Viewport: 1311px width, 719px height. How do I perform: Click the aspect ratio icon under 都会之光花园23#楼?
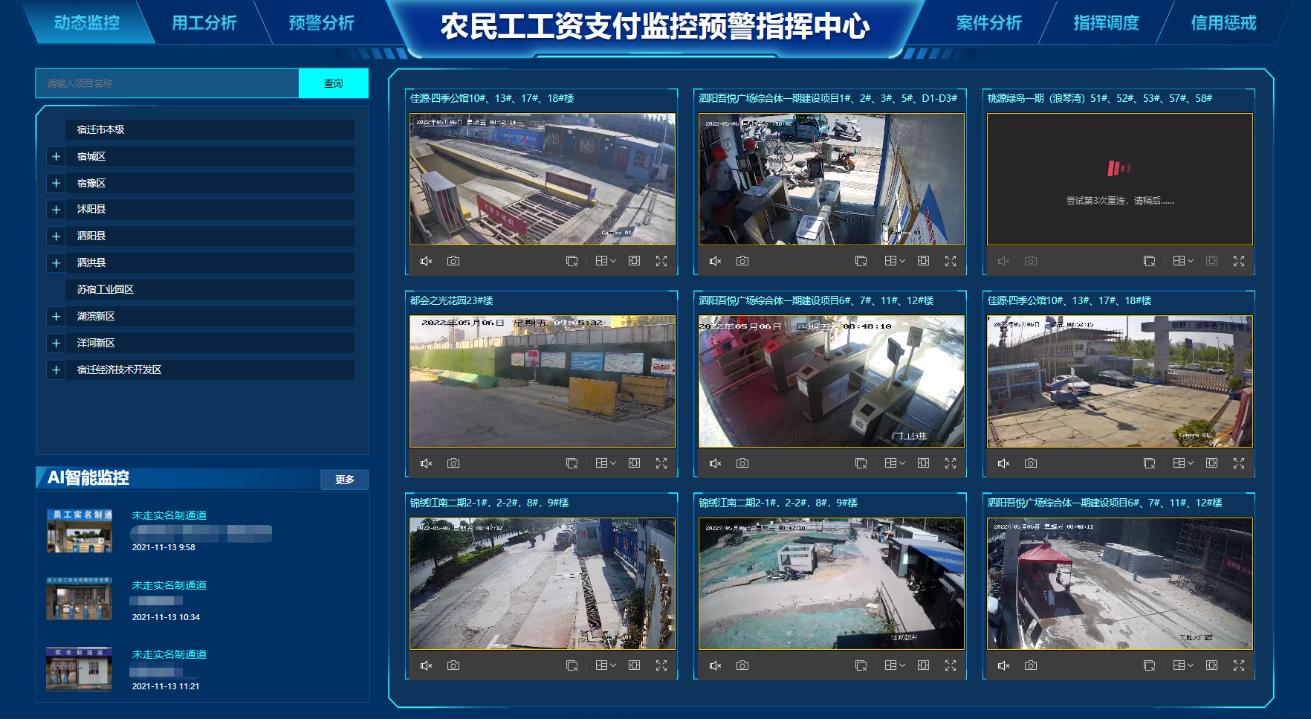pyautogui.click(x=634, y=463)
